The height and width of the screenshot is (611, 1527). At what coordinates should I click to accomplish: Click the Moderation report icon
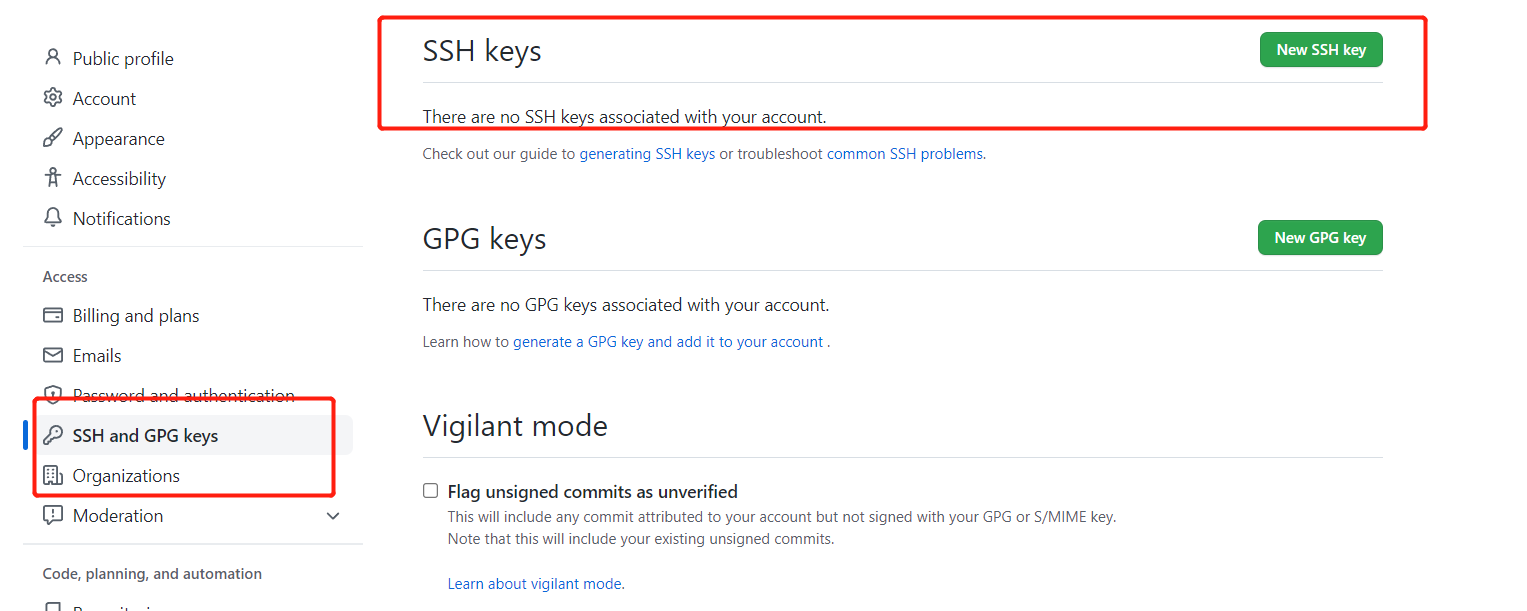[x=53, y=516]
